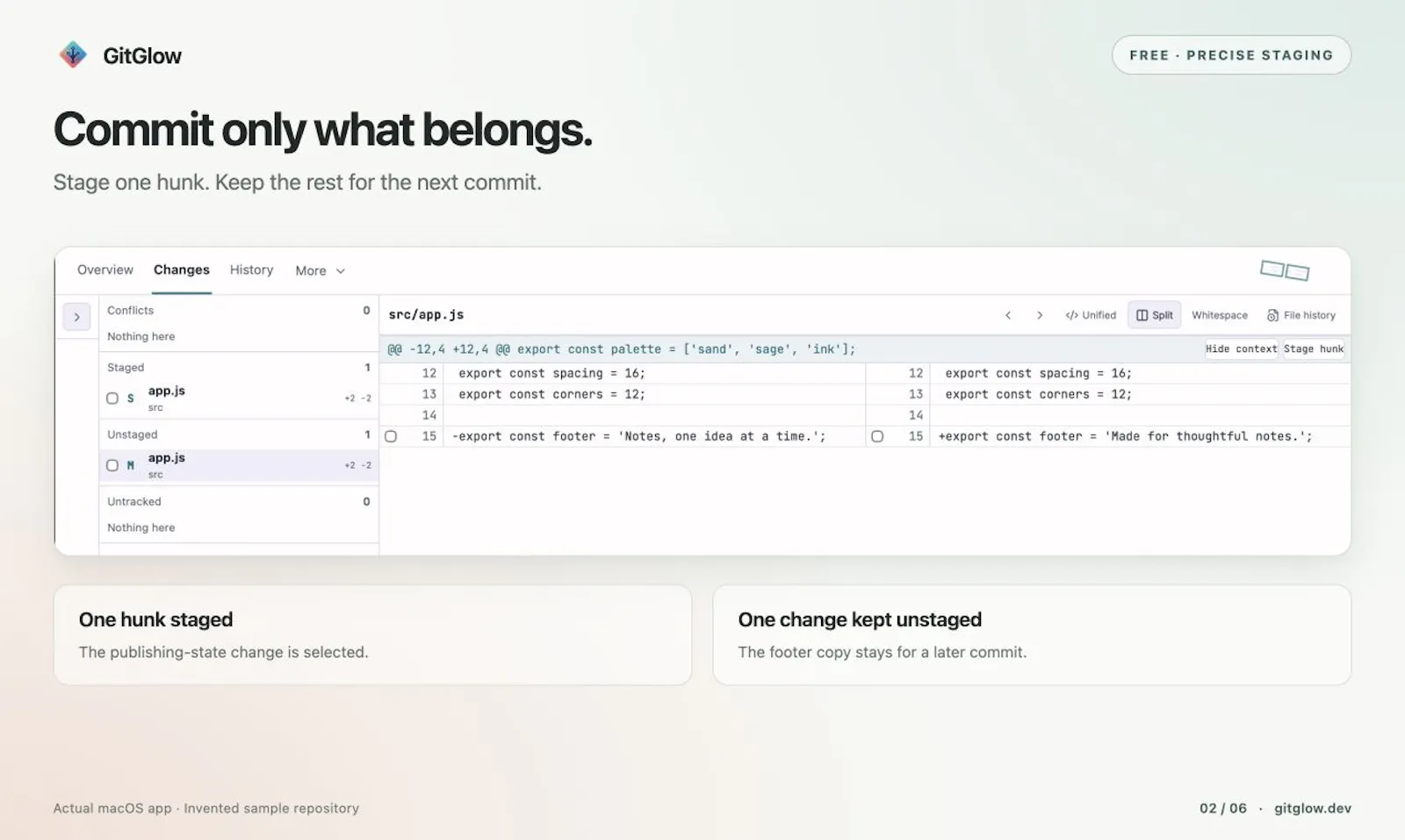This screenshot has height=840, width=1405.
Task: Click the src/app.js file path
Action: (x=426, y=314)
